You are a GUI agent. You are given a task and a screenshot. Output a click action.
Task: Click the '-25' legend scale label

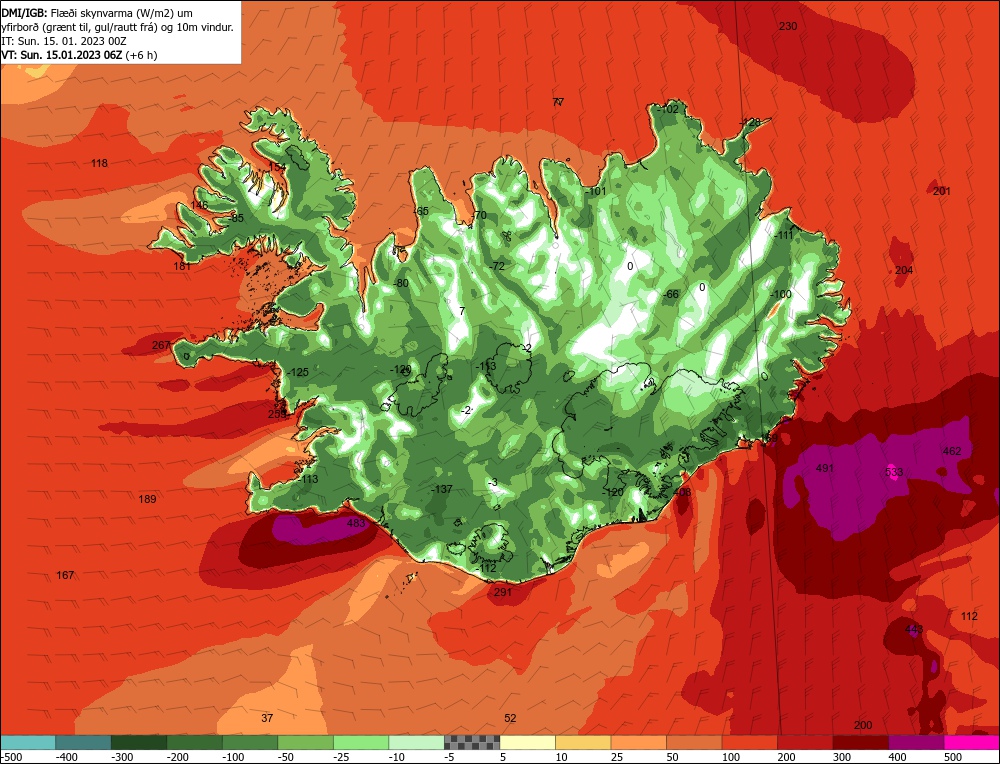[342, 757]
